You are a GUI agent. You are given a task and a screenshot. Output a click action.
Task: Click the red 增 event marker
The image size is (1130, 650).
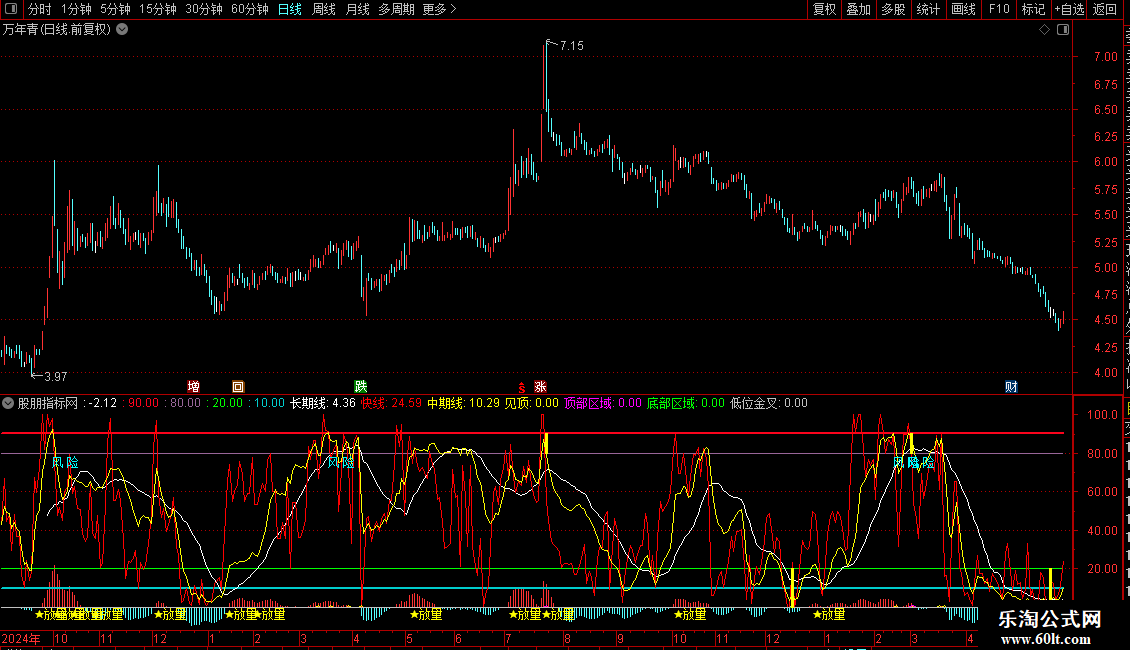(x=193, y=387)
